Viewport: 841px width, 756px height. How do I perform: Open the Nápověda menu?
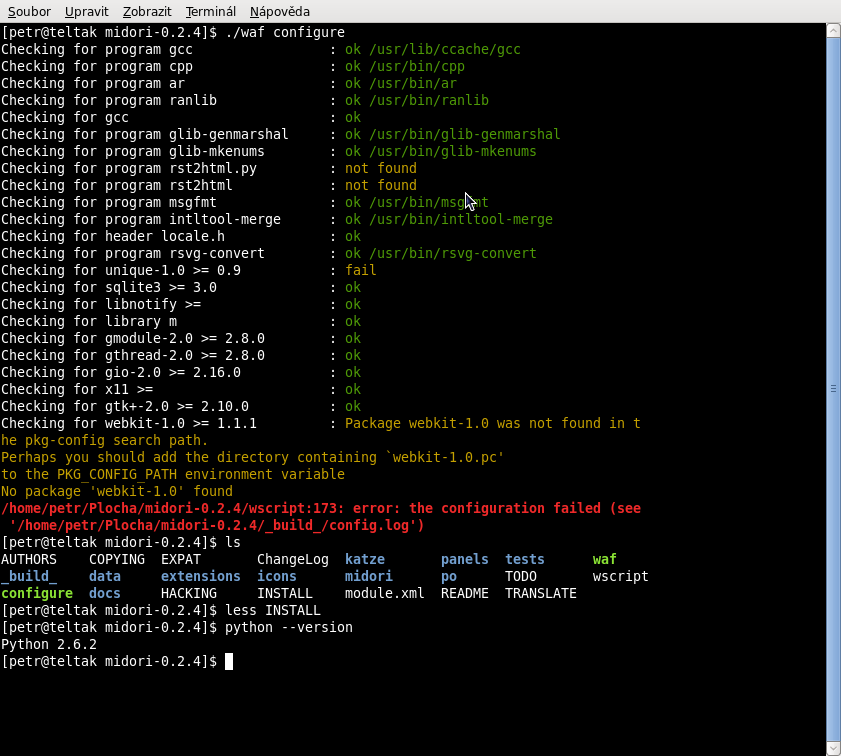[x=279, y=11]
